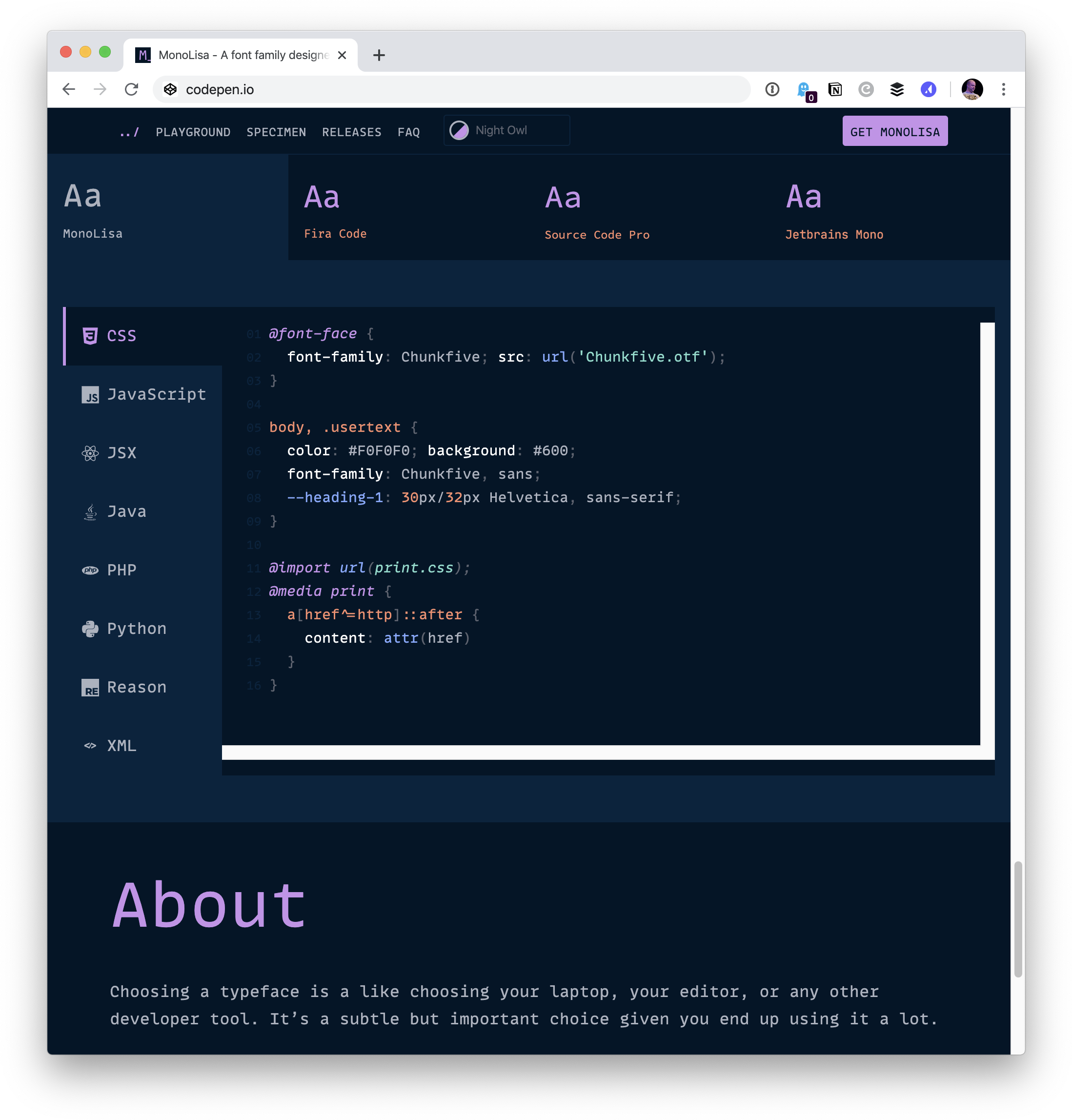The image size is (1072, 1120).
Task: Select the CSS language tab
Action: [143, 336]
